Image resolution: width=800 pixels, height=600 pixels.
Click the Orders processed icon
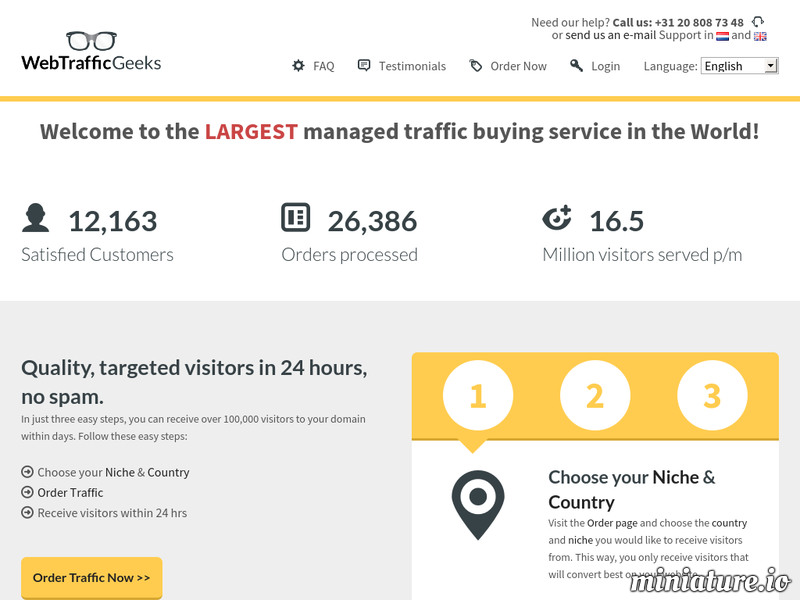pos(293,216)
